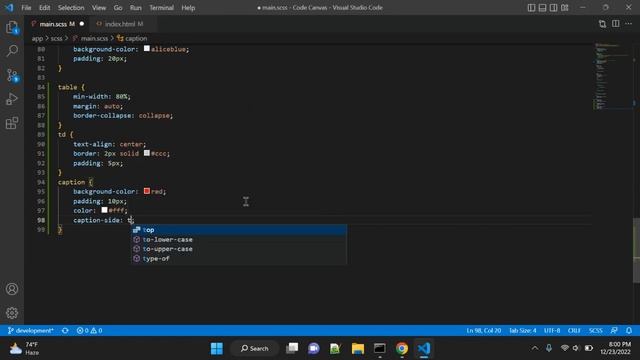
Task: Click the development branch in status bar
Action: tap(31, 330)
